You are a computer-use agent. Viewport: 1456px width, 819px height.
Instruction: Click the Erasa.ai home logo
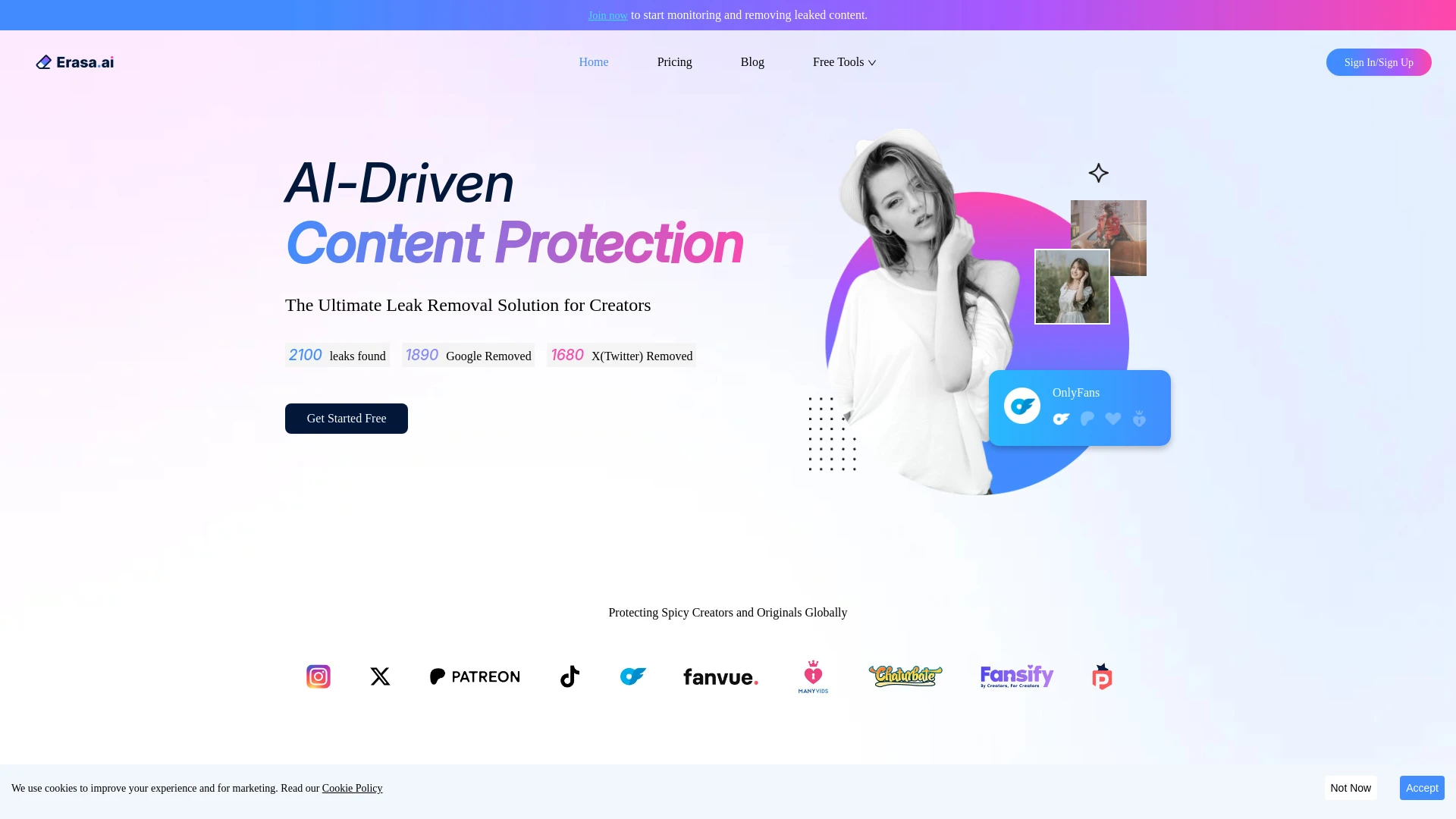coord(75,62)
